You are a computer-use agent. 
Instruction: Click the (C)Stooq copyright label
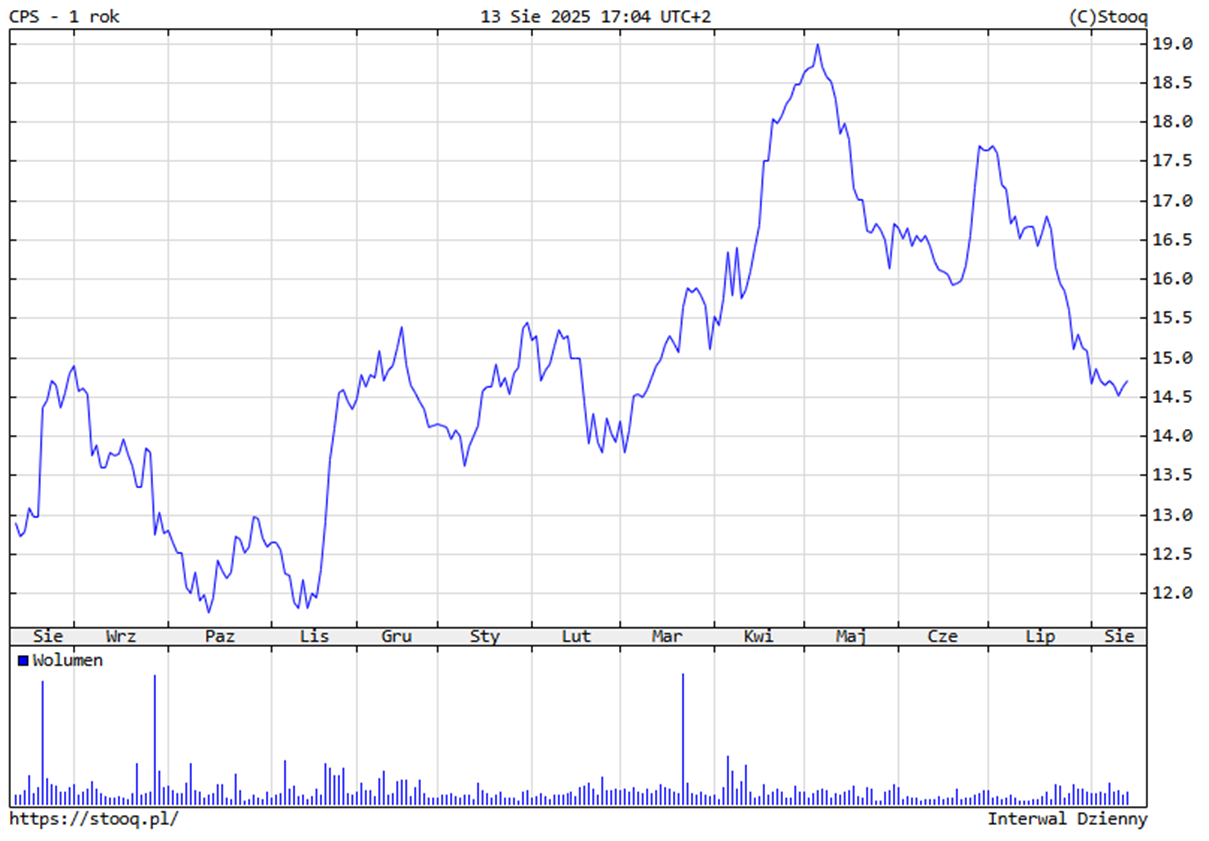1108,17
